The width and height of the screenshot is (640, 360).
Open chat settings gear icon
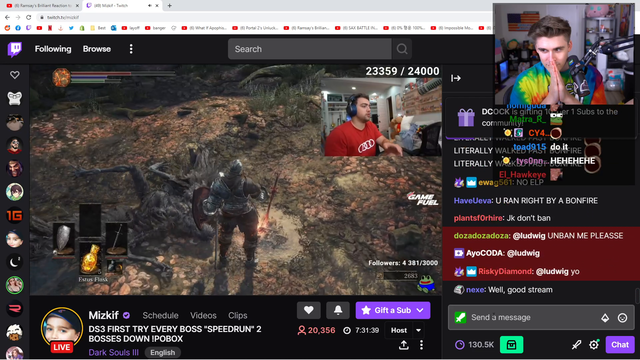coord(594,345)
